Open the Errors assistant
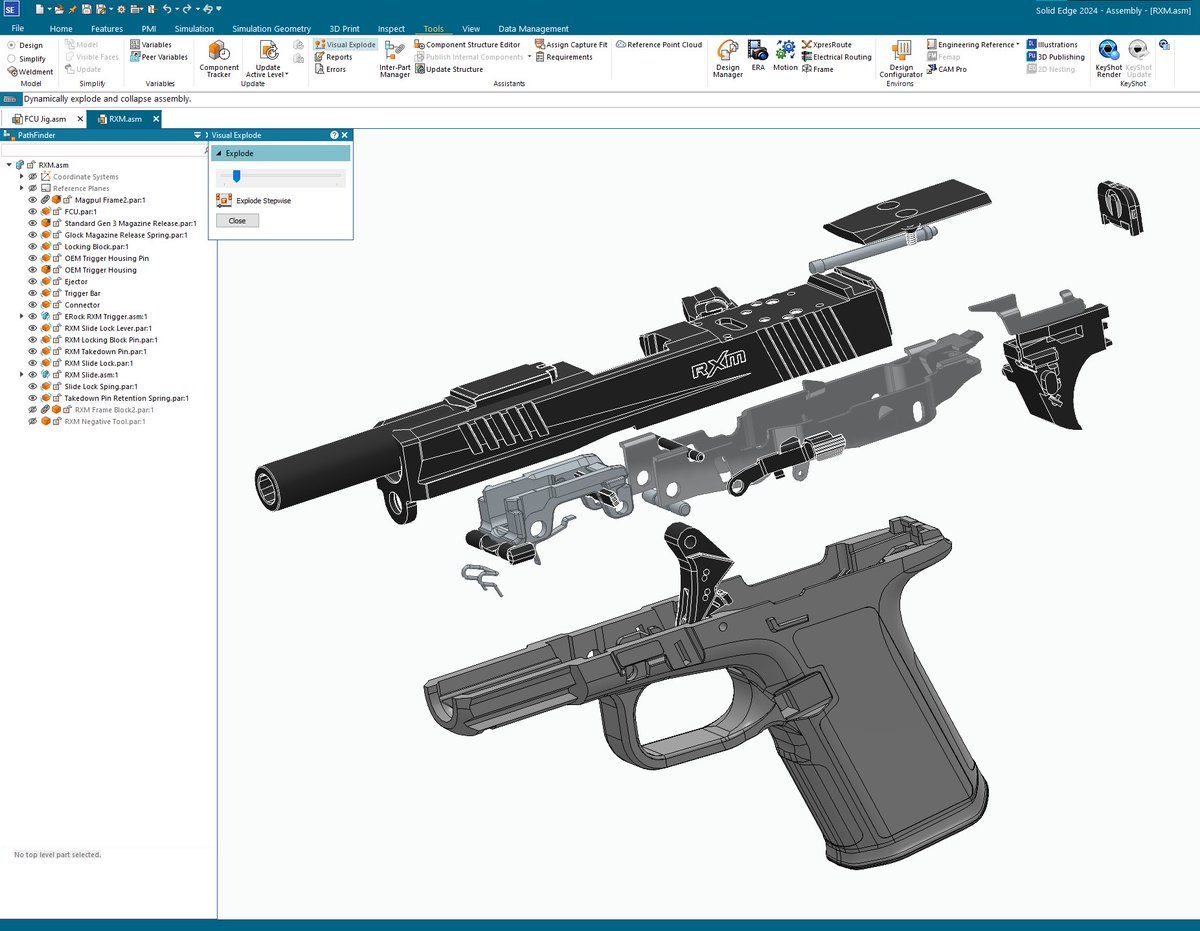Screen dimensions: 1200x931 click(330, 69)
